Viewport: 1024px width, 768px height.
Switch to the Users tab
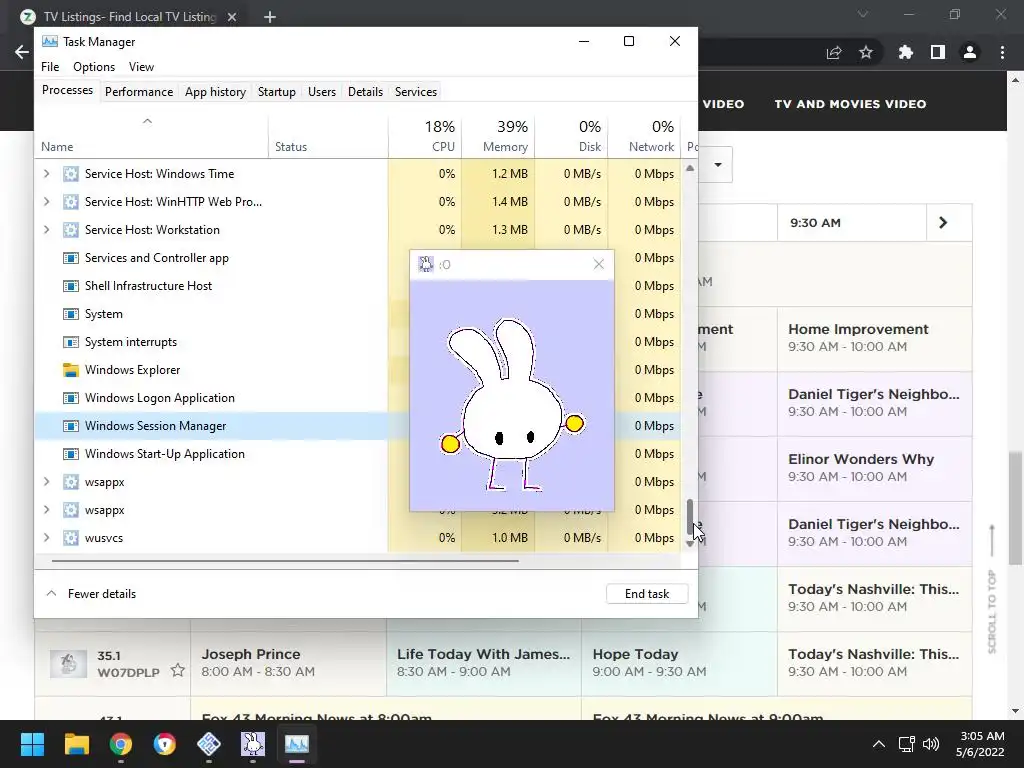tap(322, 91)
